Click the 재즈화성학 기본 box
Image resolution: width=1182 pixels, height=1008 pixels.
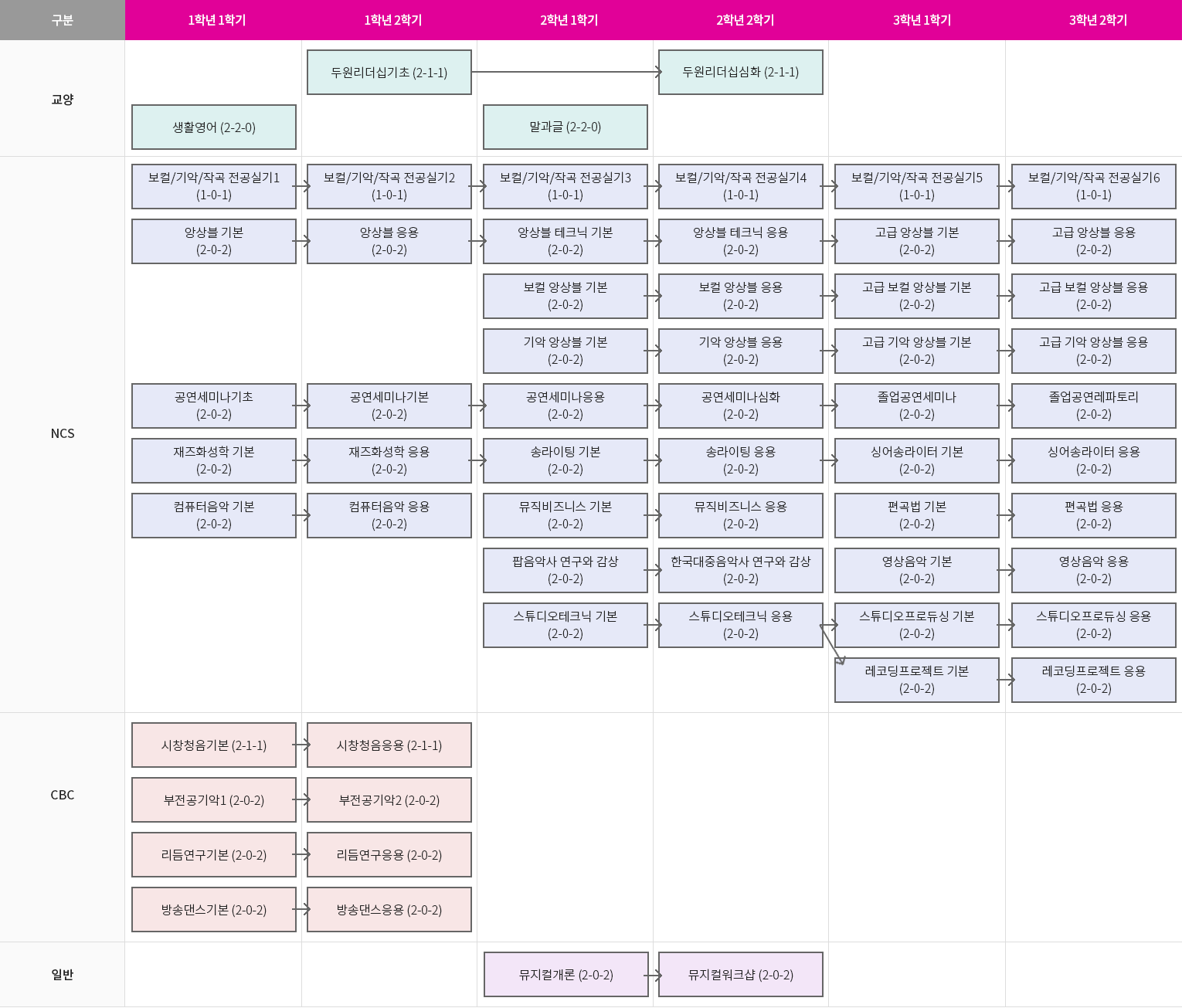coord(214,460)
